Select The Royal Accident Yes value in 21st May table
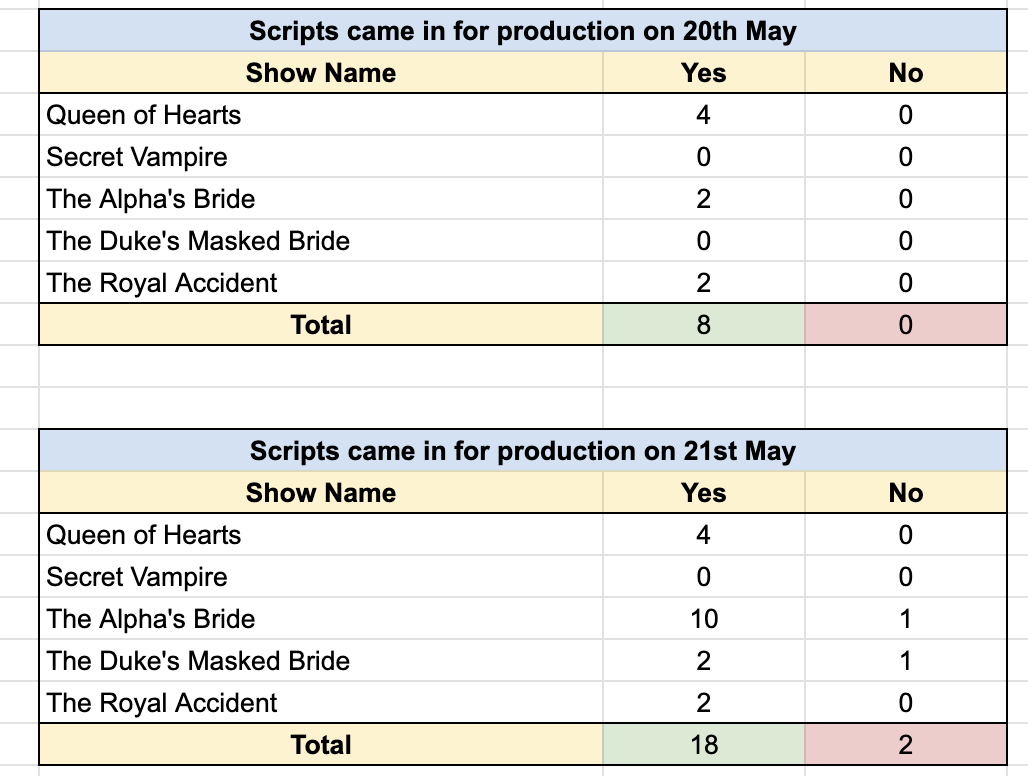Screen dimensions: 1028x776 coord(703,703)
